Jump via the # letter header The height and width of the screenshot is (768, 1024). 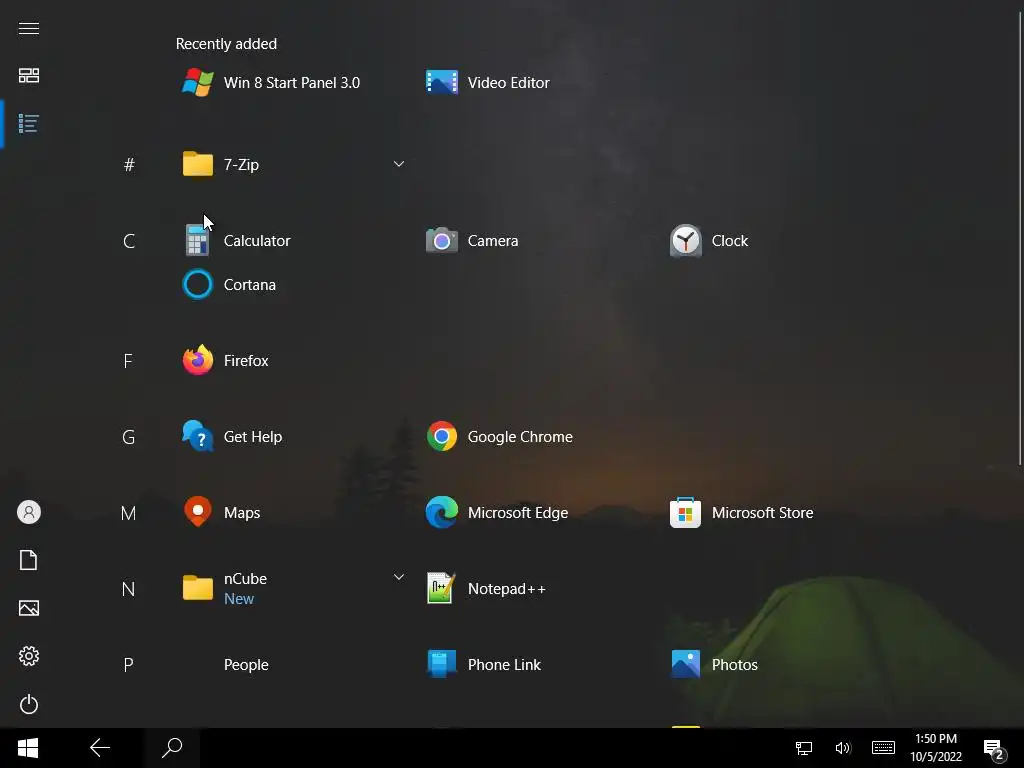(129, 165)
